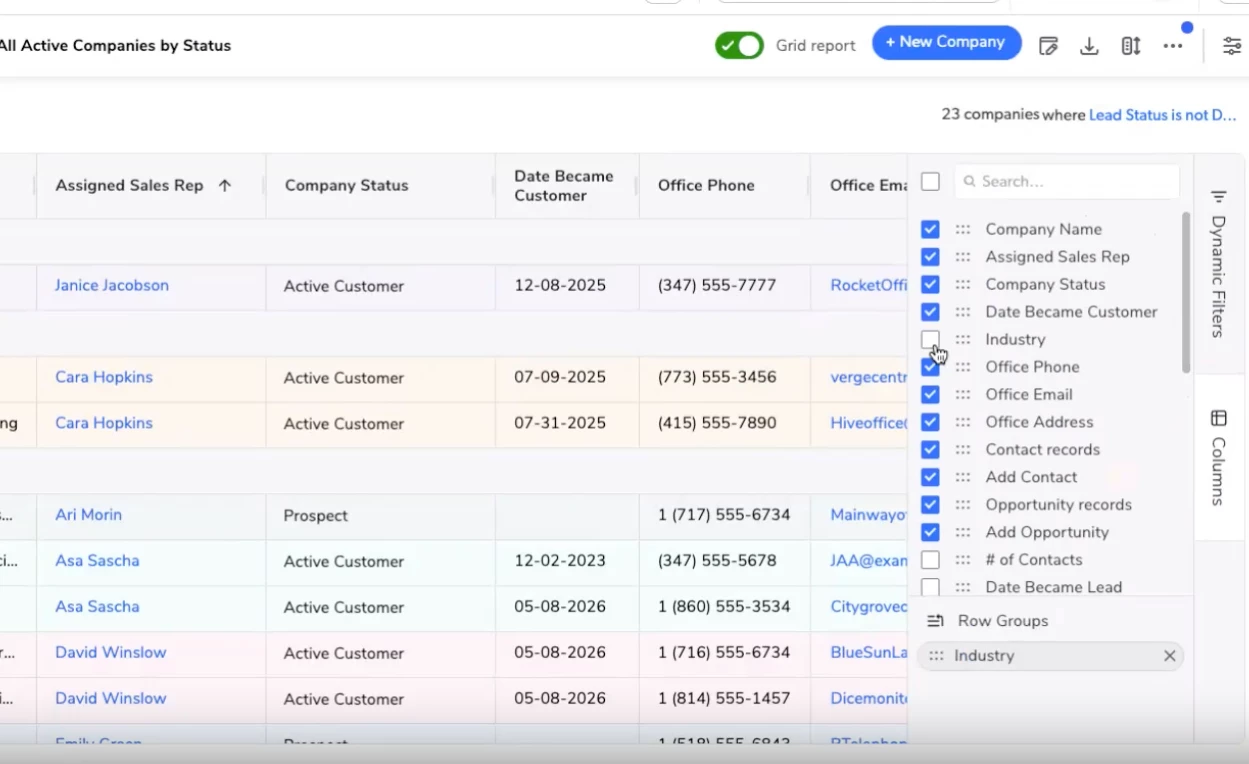This screenshot has width=1249, height=764.
Task: Click drag handle next to Contact records
Action: 962,449
